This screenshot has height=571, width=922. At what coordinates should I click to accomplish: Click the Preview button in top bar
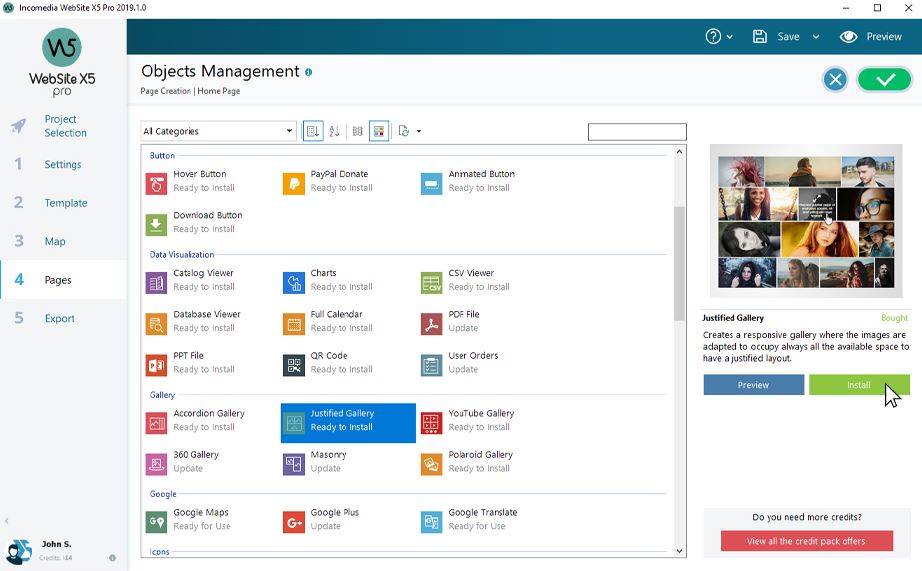click(x=871, y=36)
